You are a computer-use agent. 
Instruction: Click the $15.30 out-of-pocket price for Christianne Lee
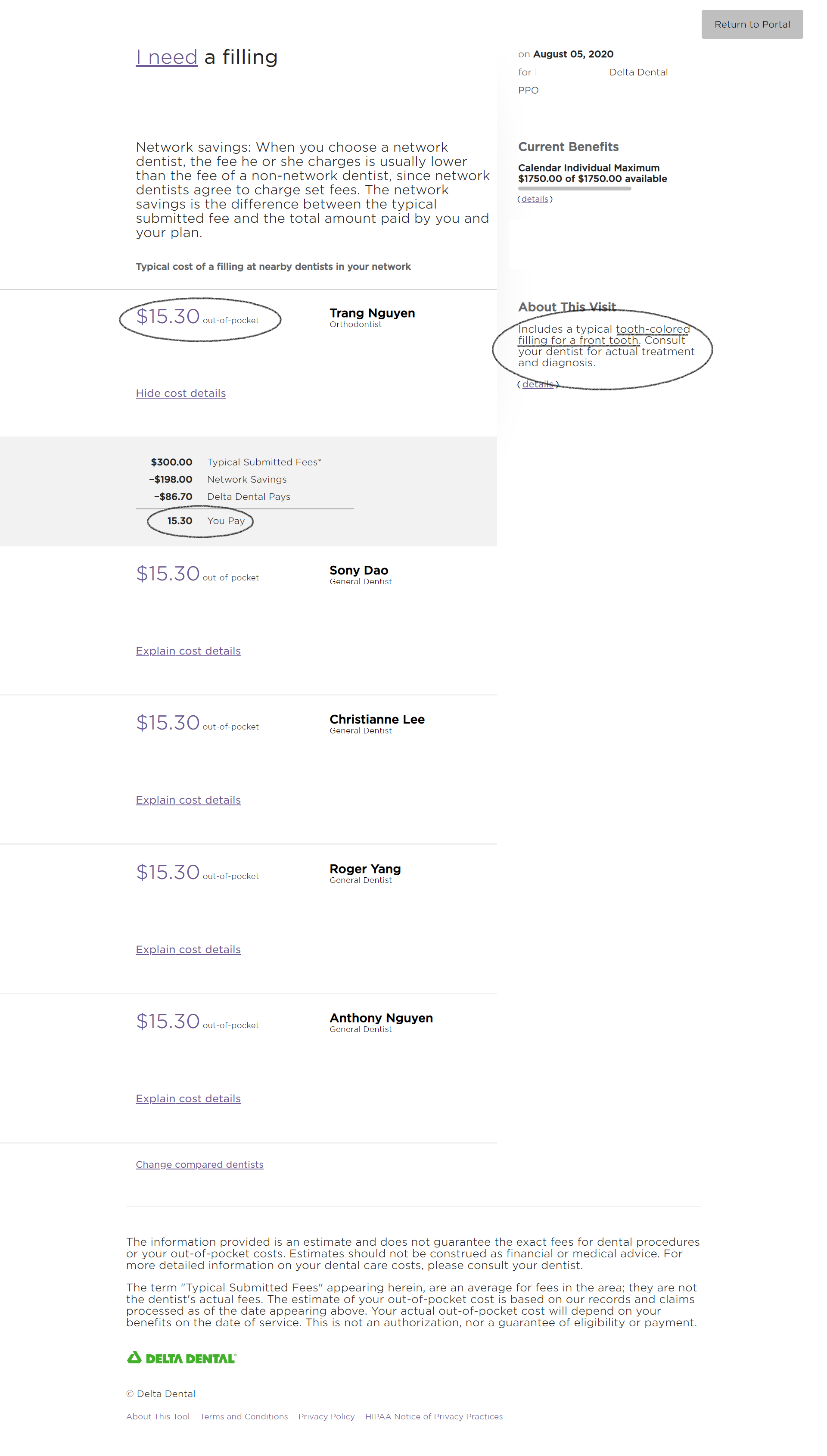tap(197, 723)
